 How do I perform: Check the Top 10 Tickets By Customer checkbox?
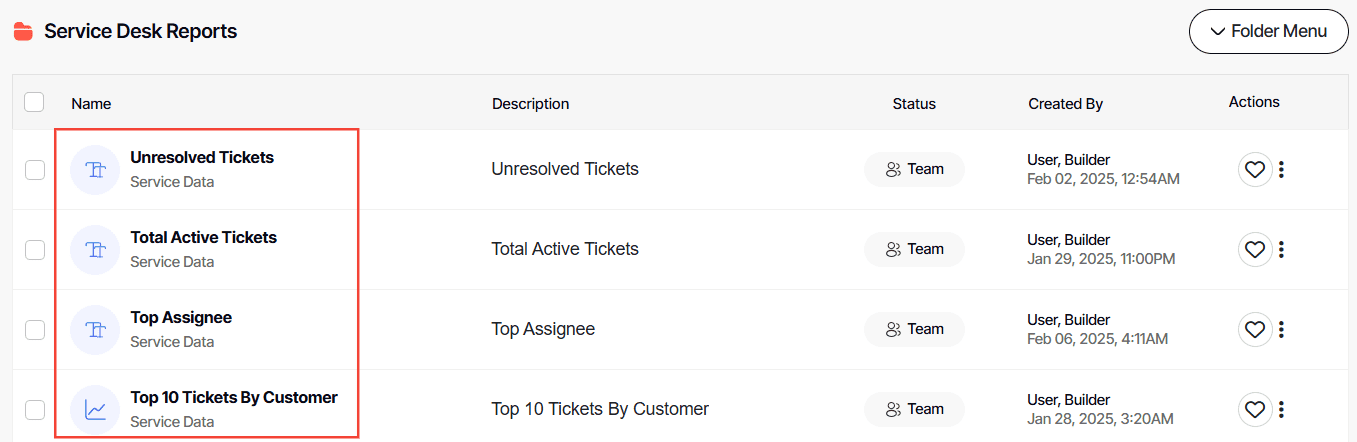click(x=35, y=410)
